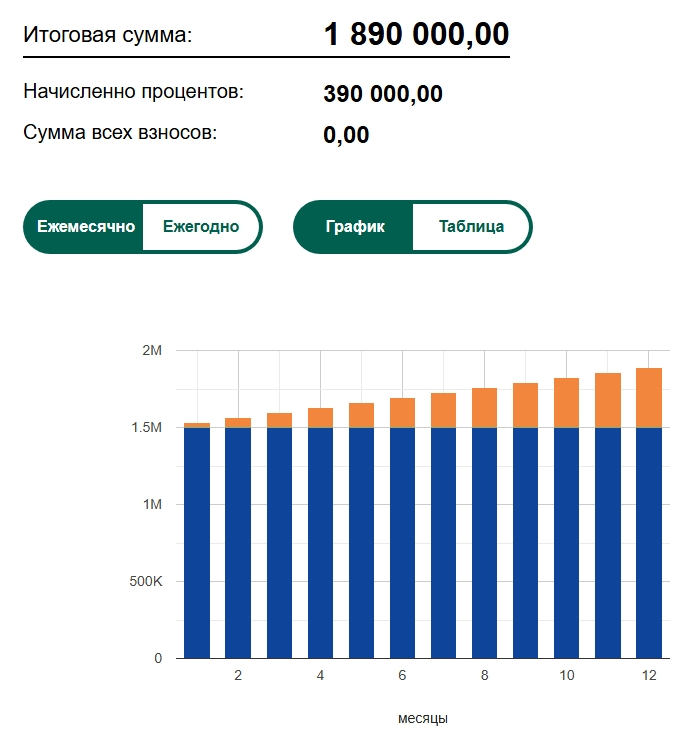Image resolution: width=684 pixels, height=741 pixels.
Task: Click the blue segment of month 12 bar
Action: [x=649, y=543]
